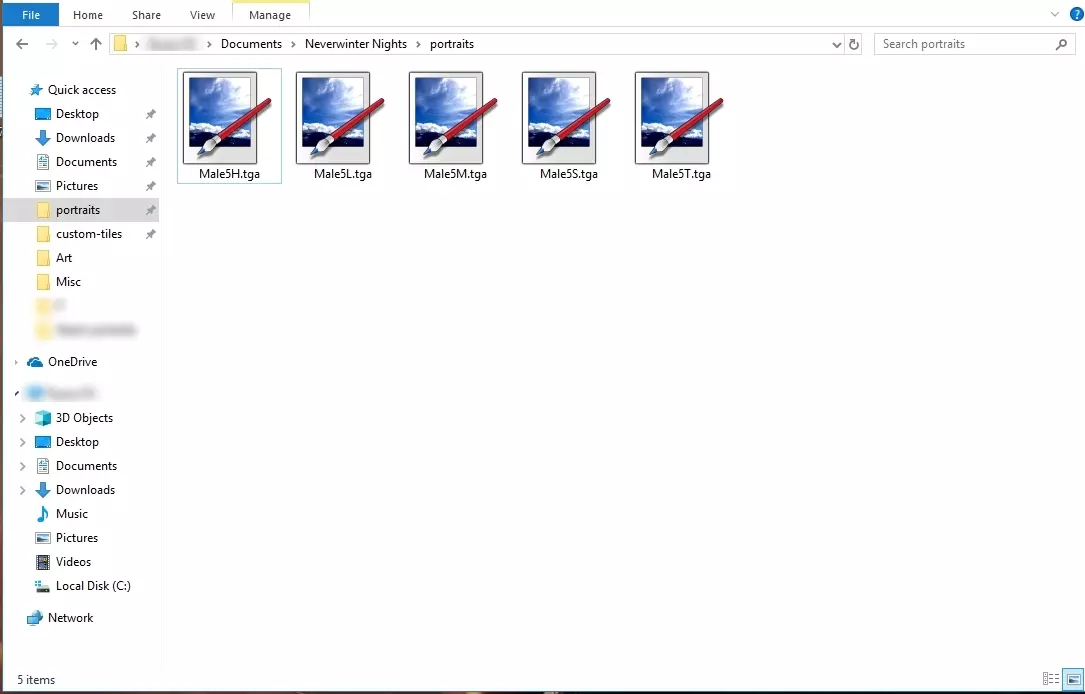Select Quick access in navigation pane
Image resolution: width=1085 pixels, height=694 pixels.
[x=82, y=90]
